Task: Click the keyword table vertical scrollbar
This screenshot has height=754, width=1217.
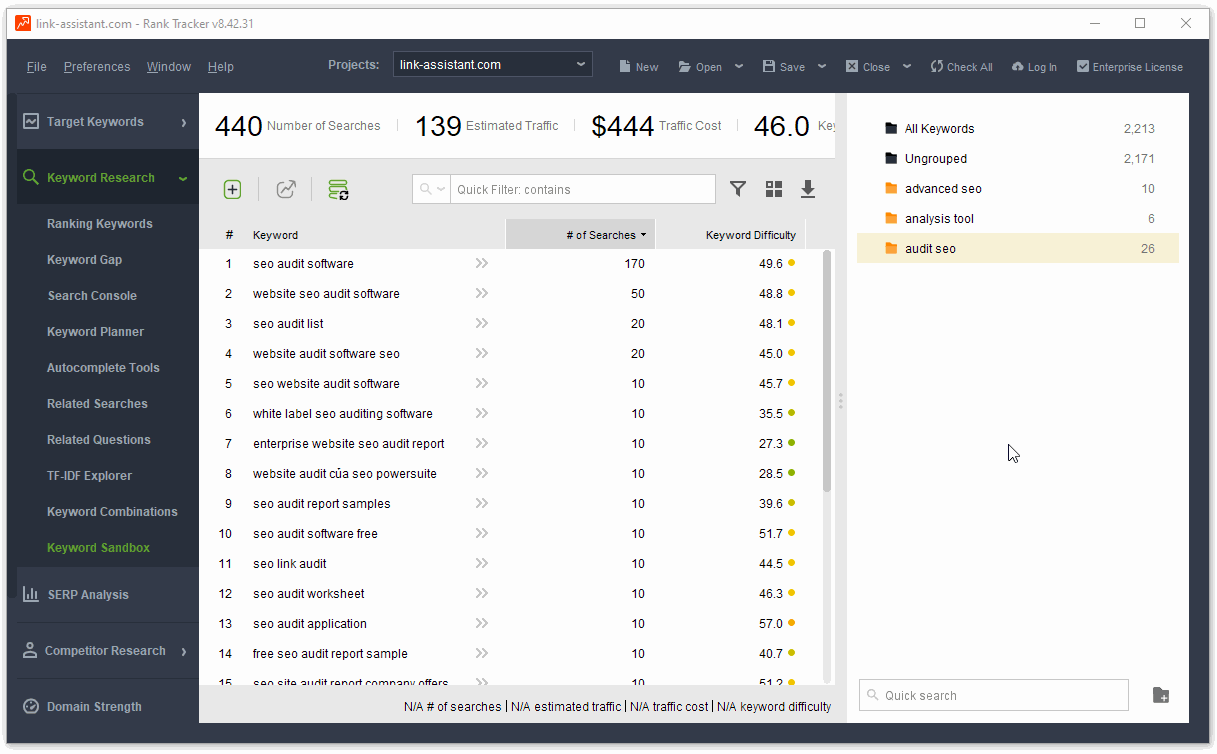Action: point(827,370)
